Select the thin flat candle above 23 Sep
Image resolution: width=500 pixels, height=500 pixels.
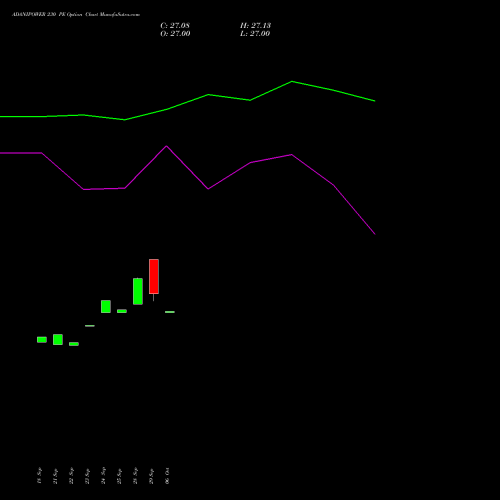point(90,326)
